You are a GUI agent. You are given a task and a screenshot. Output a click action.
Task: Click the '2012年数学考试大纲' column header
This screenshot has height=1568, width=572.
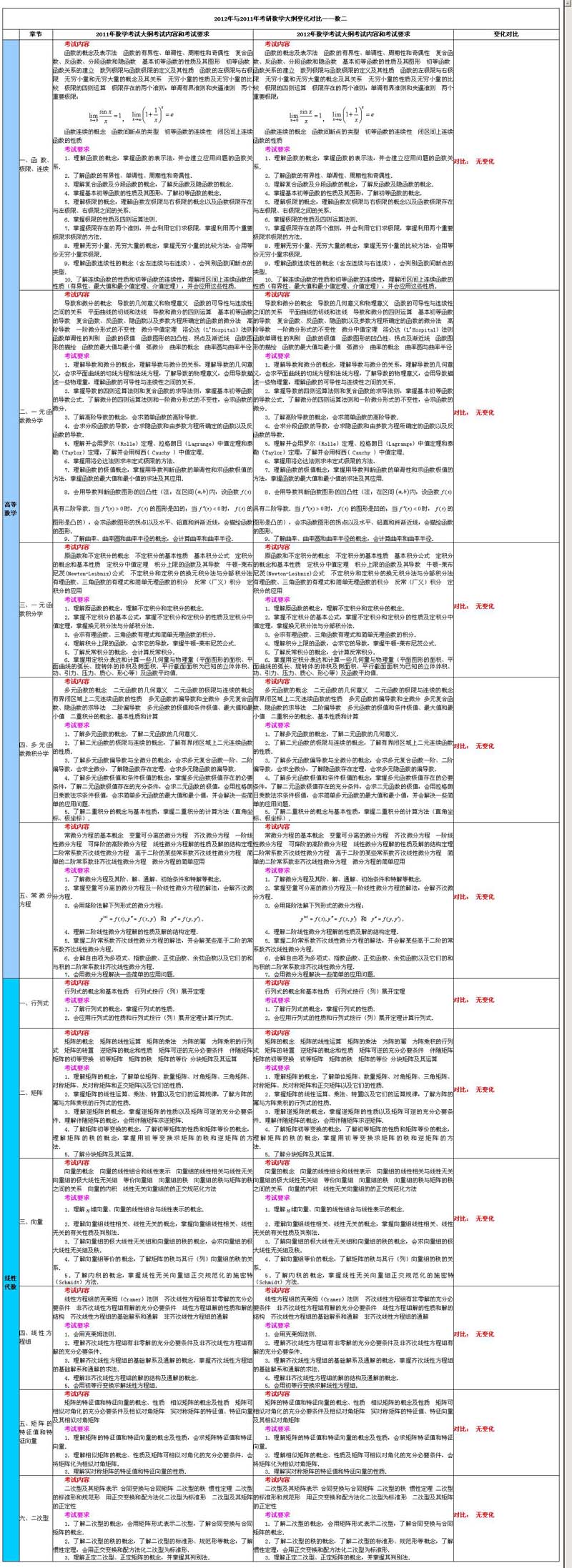pos(353,34)
